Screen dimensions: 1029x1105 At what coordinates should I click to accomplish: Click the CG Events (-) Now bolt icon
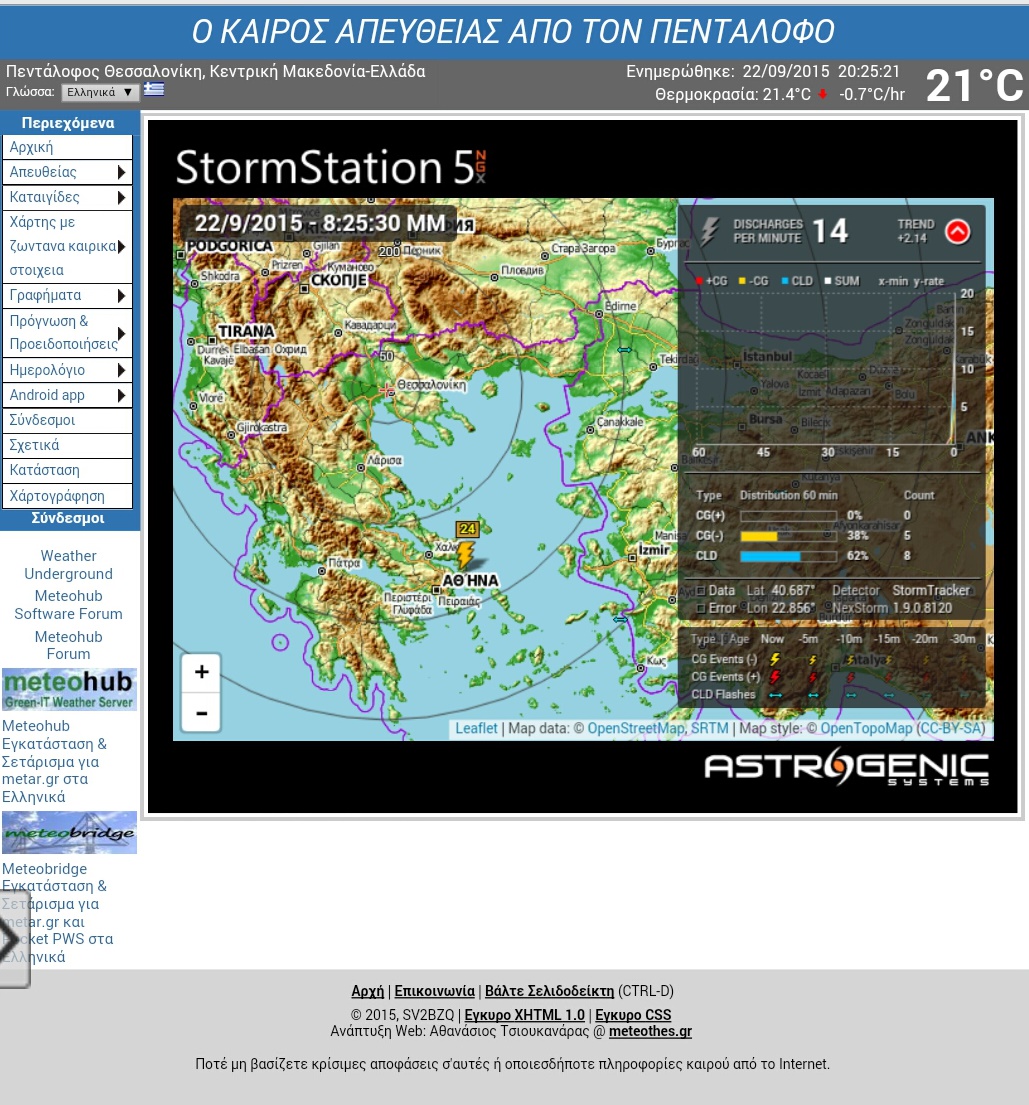coord(775,659)
